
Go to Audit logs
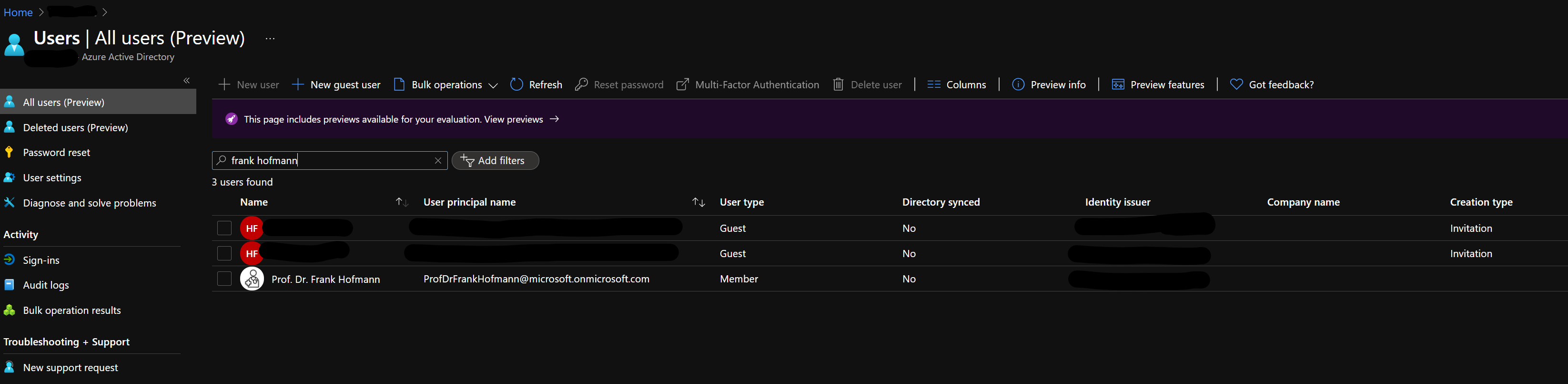[46, 285]
